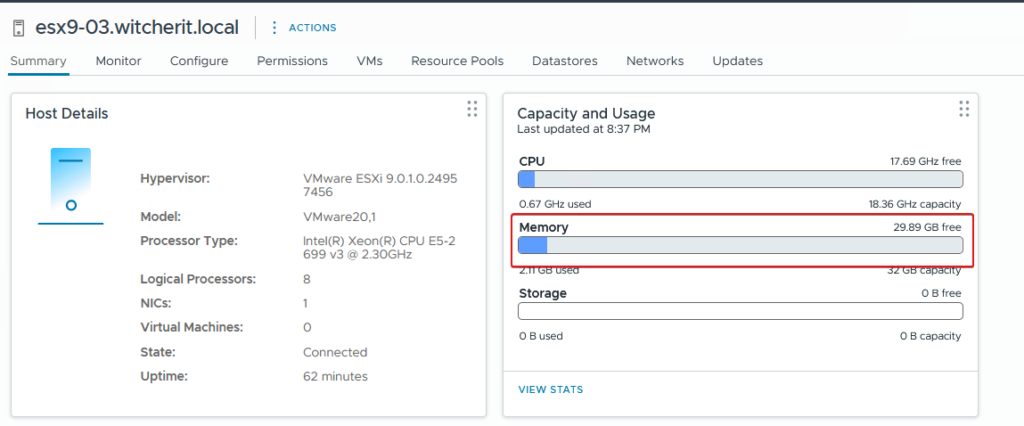1024x426 pixels.
Task: Click the esx9-03.witcherit.local host name title
Action: 139,27
